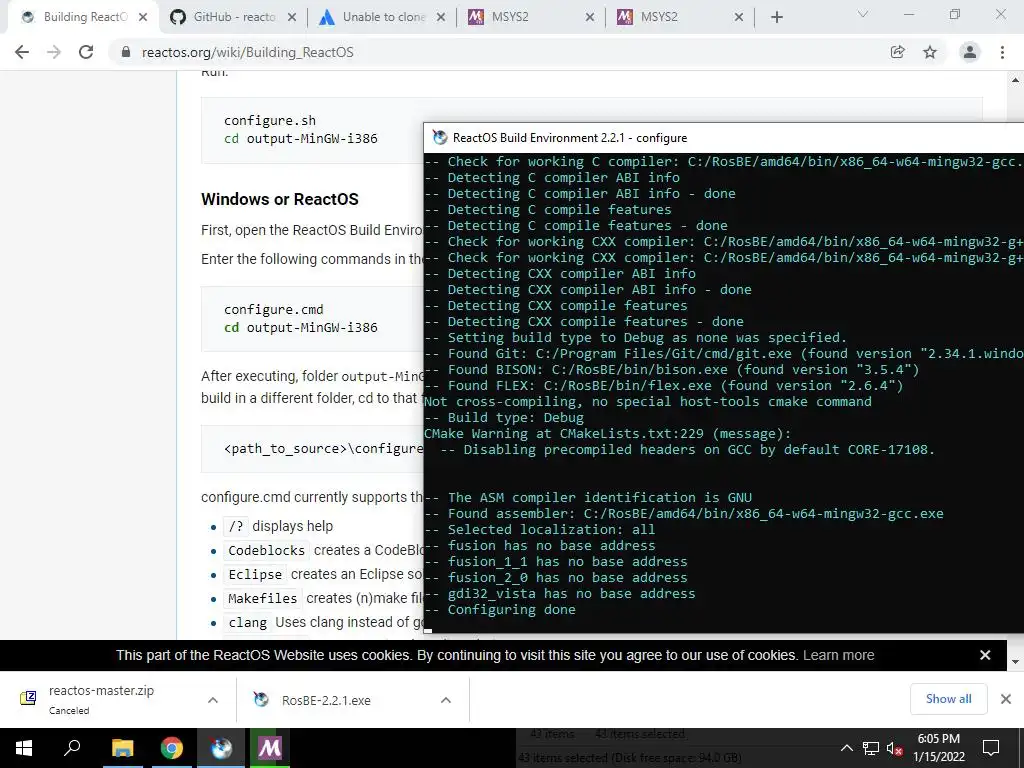
Task: Open Chrome's three-dot menu
Action: (1002, 52)
